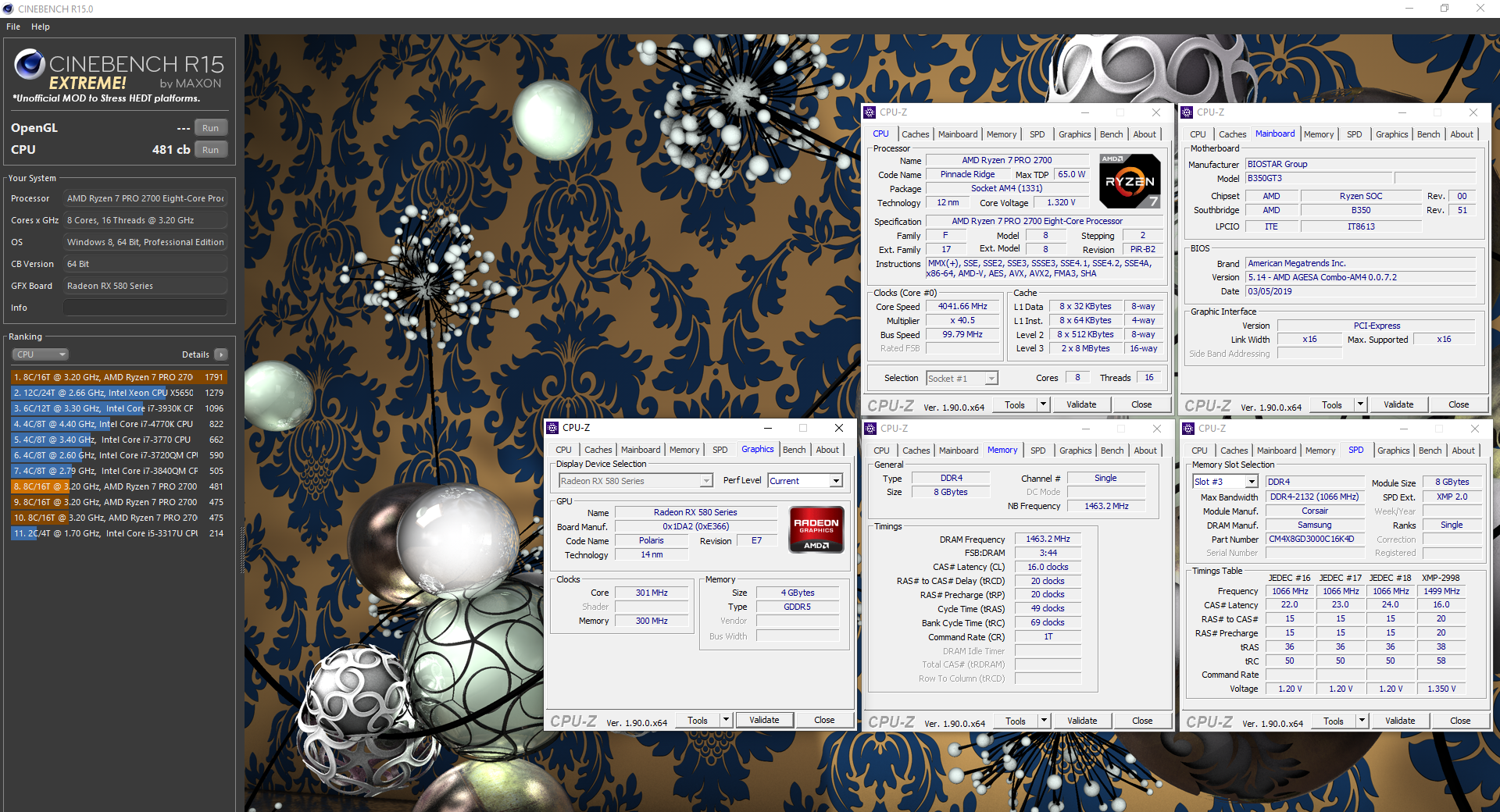Click Close button in CPU-Z SPD window
This screenshot has height=812, width=1500.
coord(1460,721)
